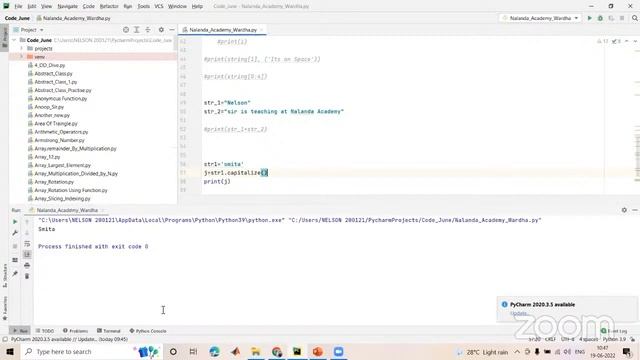Image resolution: width=640 pixels, height=360 pixels.
Task: Open the Tools menu
Action: click(143, 7)
